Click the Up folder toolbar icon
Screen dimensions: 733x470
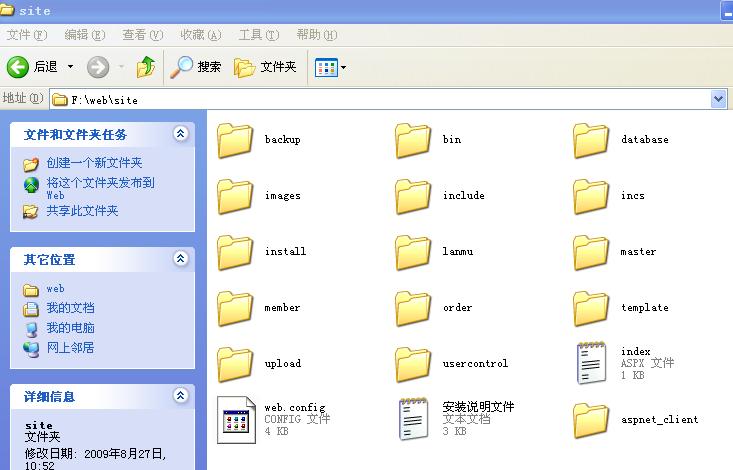[x=146, y=67]
